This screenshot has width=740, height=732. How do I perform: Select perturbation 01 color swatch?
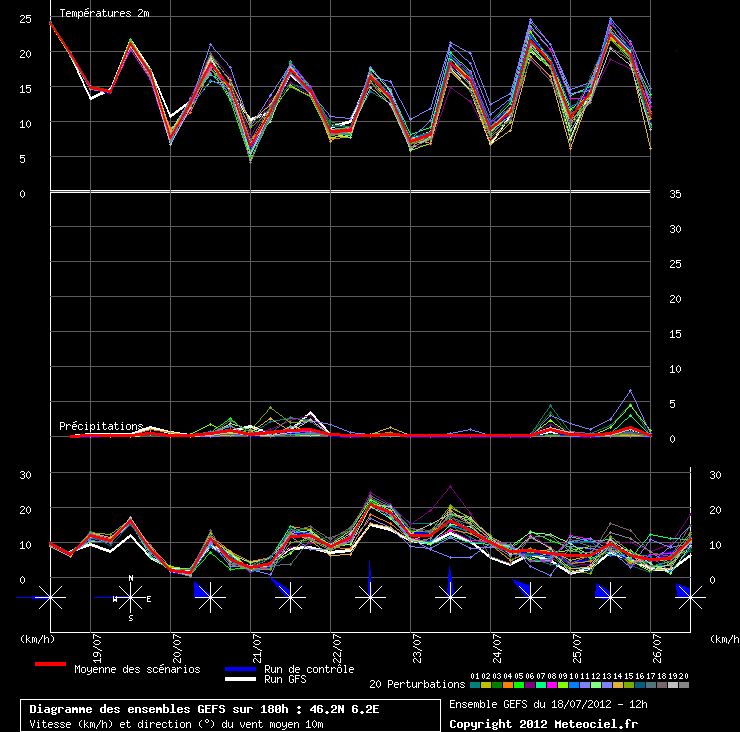[x=474, y=686]
